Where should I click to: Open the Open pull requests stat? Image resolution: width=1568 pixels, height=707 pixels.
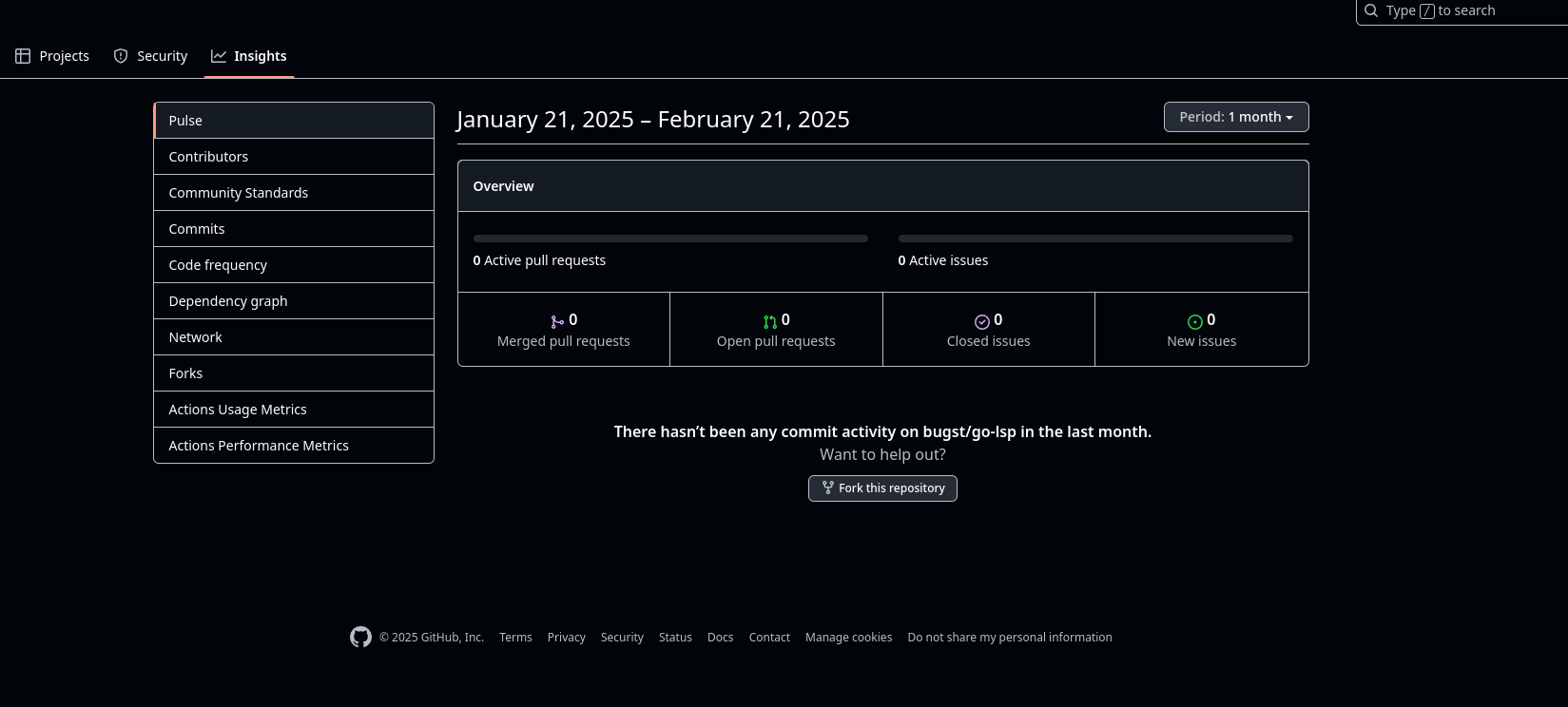pyautogui.click(x=776, y=329)
